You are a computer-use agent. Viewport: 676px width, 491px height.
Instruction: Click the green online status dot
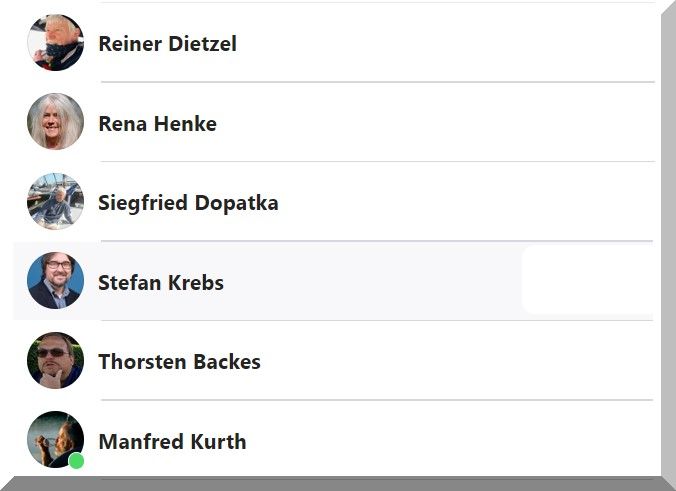pos(76,460)
